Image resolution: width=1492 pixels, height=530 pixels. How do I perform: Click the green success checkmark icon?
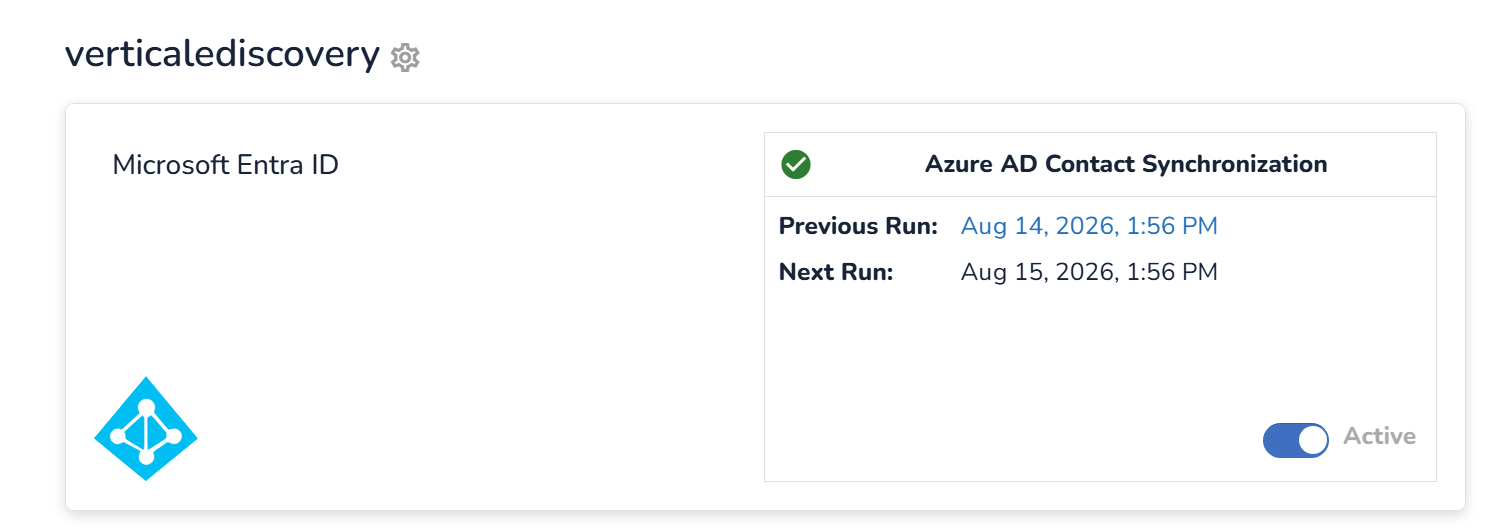pyautogui.click(x=796, y=164)
